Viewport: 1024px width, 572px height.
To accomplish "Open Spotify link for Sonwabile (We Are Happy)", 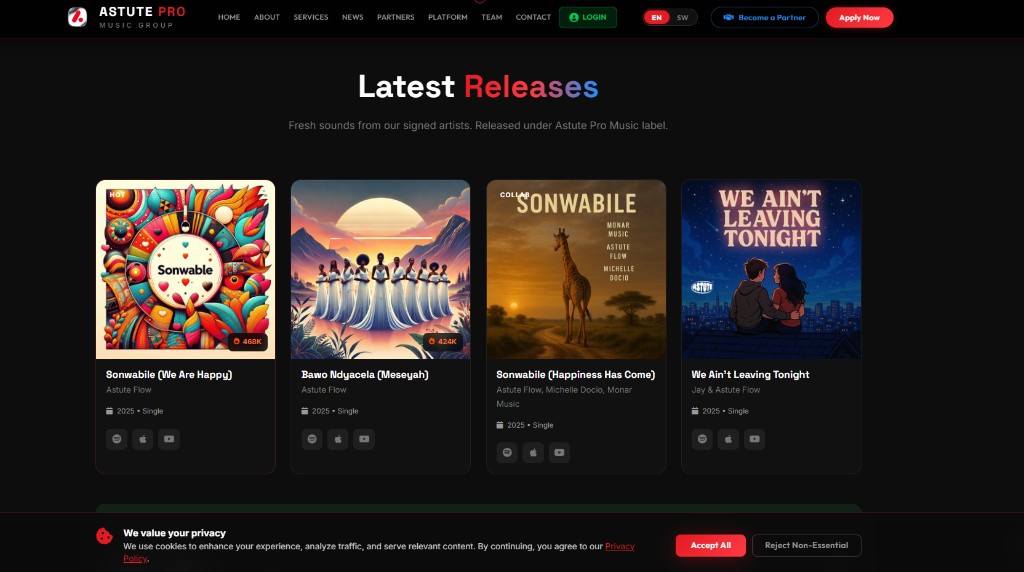I will click(117, 439).
